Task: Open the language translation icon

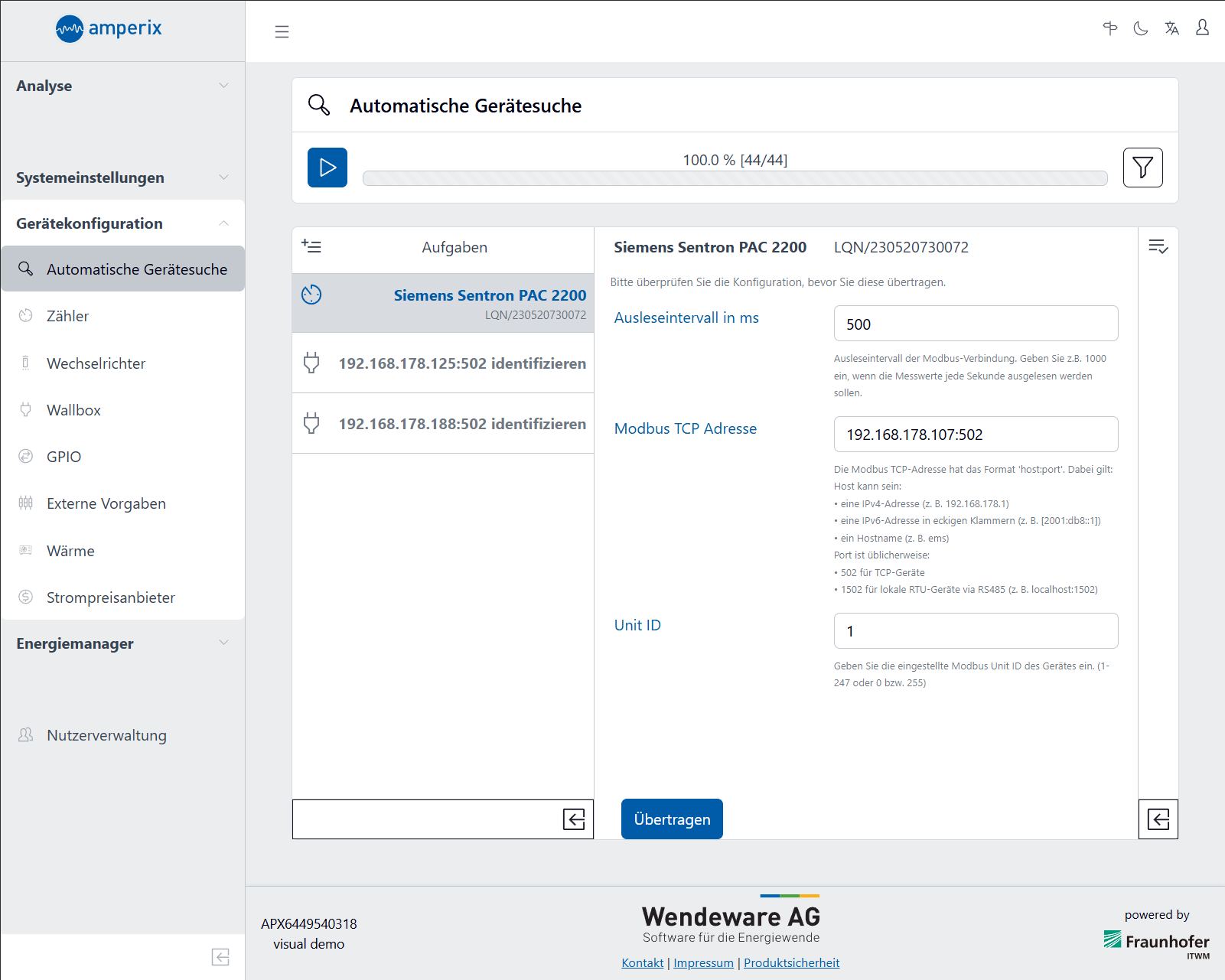Action: [1171, 29]
